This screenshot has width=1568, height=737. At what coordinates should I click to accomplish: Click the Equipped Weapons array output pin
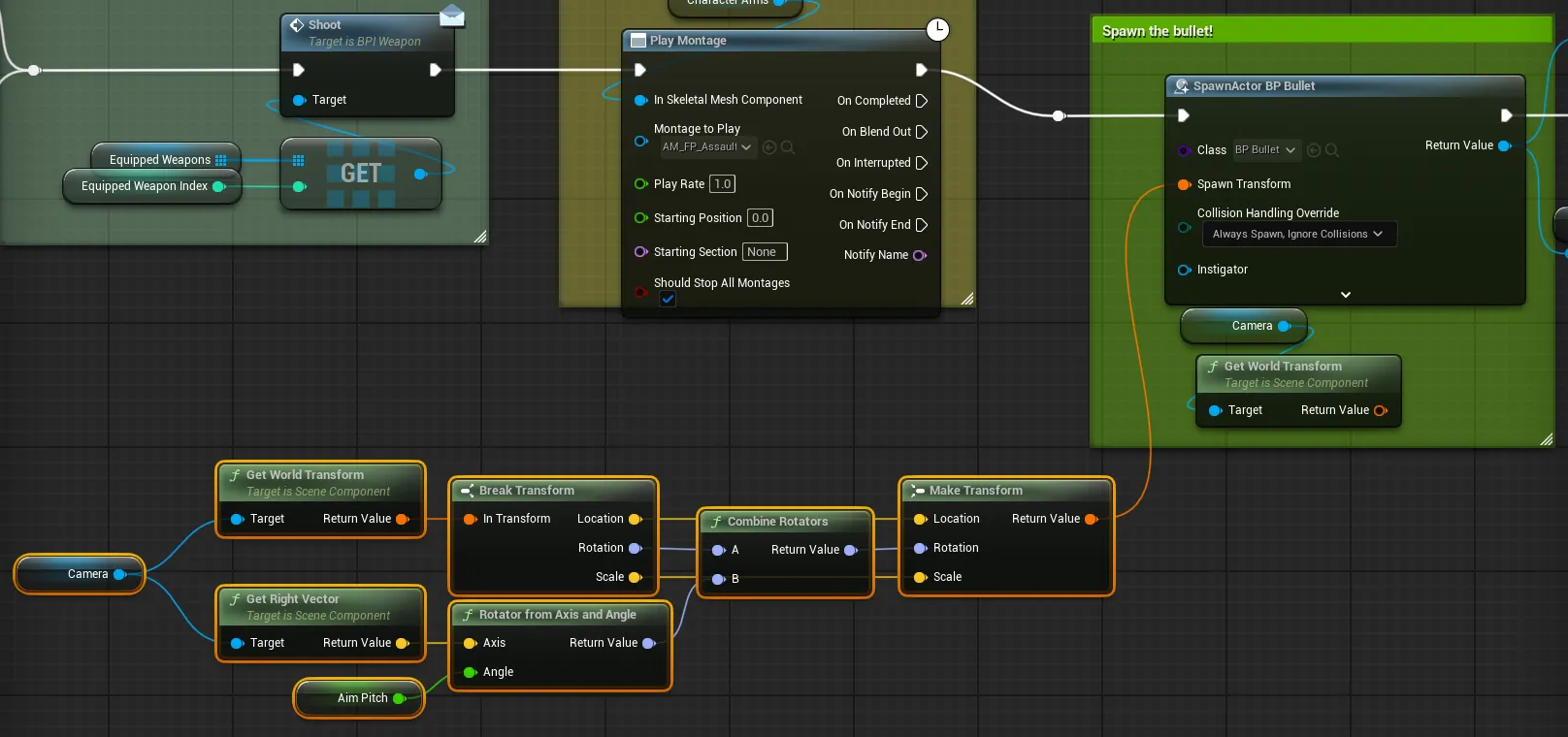pos(221,160)
